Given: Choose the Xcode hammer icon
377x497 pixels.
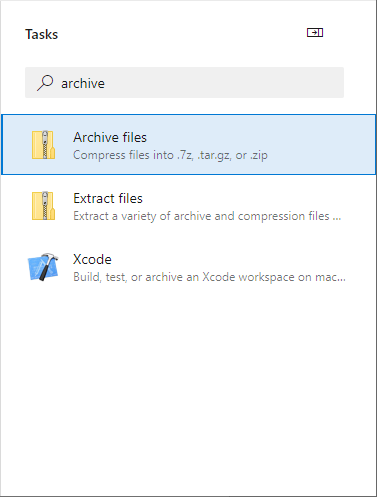Looking at the screenshot, I should [x=43, y=267].
